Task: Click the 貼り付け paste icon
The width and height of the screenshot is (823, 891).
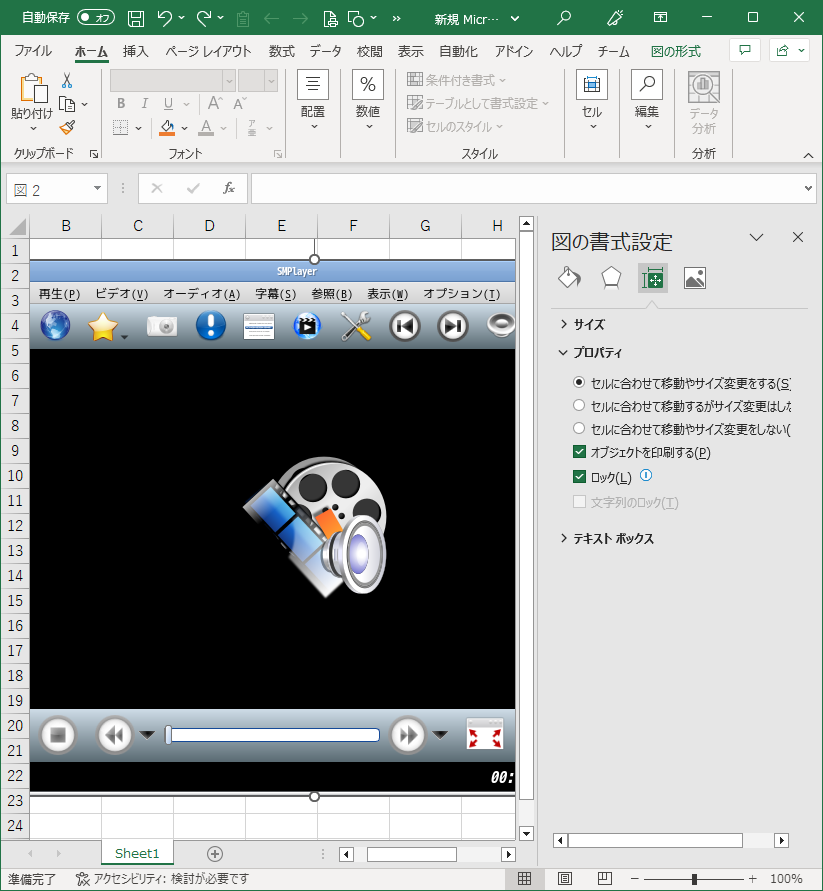Action: 33,89
